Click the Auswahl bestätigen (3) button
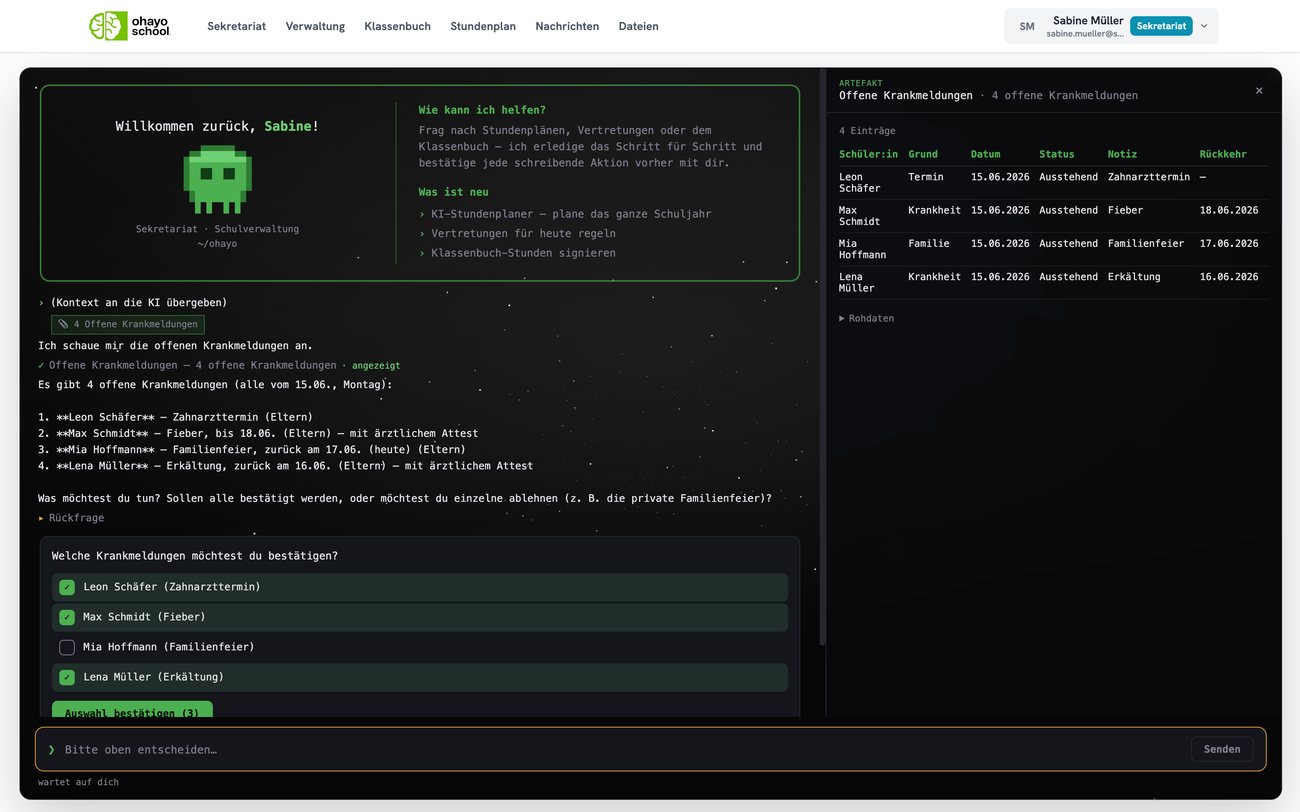1300x812 pixels. (x=132, y=709)
